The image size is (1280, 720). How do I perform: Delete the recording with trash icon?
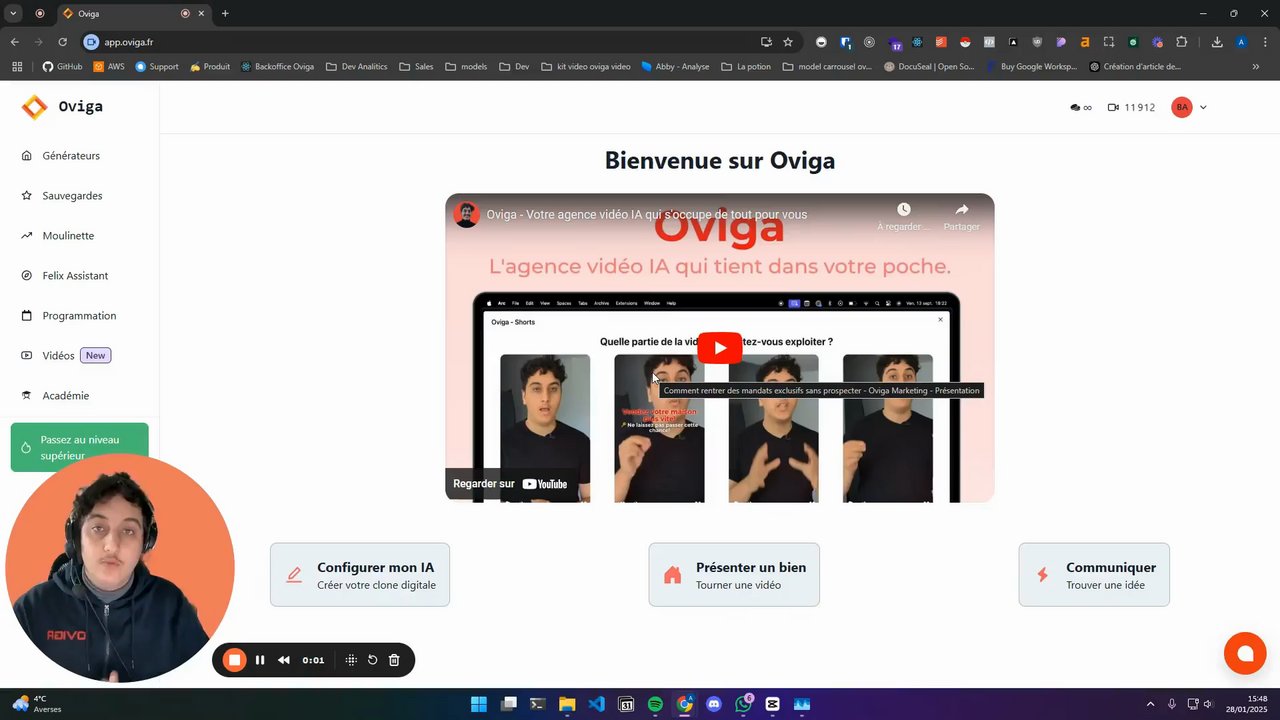pos(394,660)
